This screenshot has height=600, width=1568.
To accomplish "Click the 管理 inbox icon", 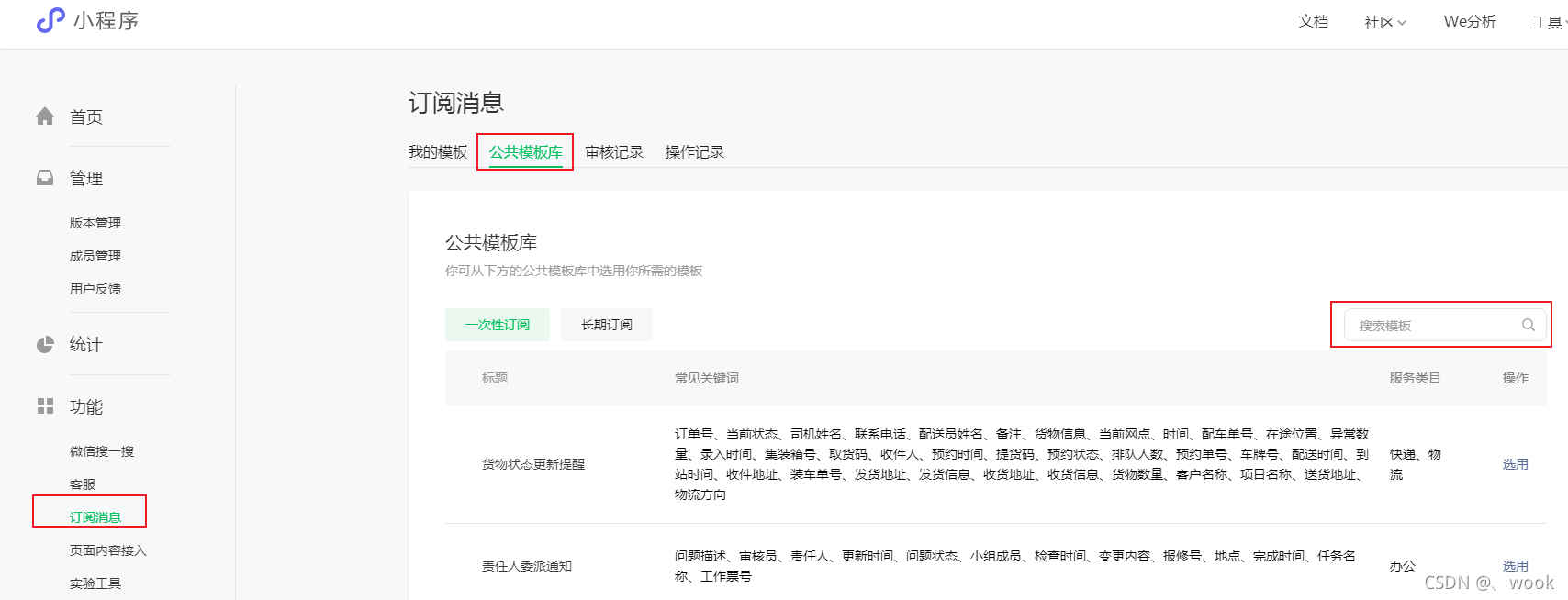I will coord(45,178).
